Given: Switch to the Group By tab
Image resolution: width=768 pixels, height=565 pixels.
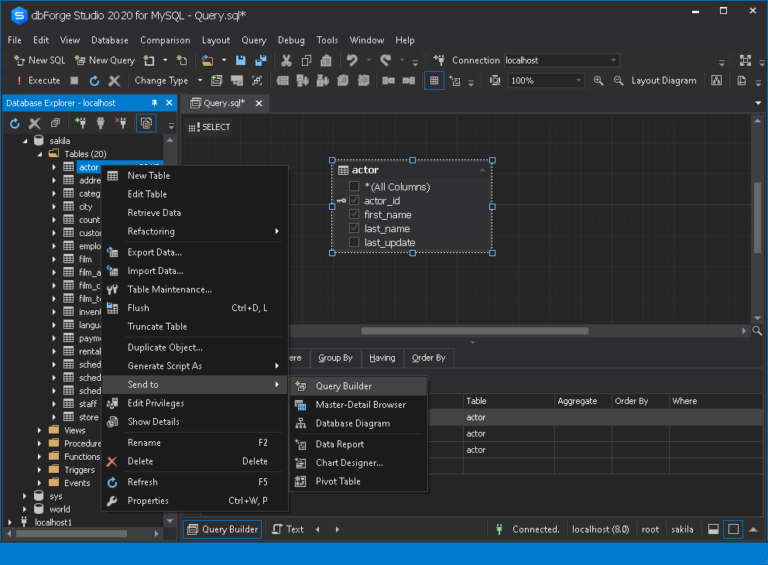Looking at the screenshot, I should point(335,358).
